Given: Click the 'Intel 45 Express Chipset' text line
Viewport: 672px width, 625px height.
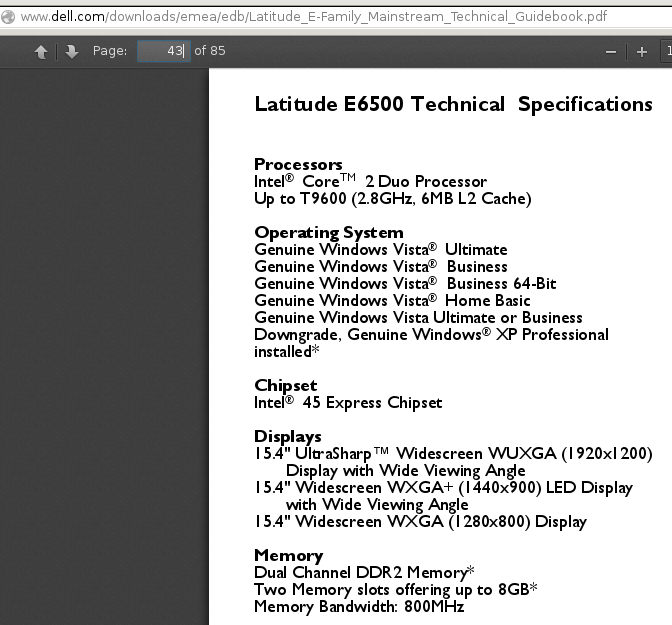Looking at the screenshot, I should click(x=348, y=402).
